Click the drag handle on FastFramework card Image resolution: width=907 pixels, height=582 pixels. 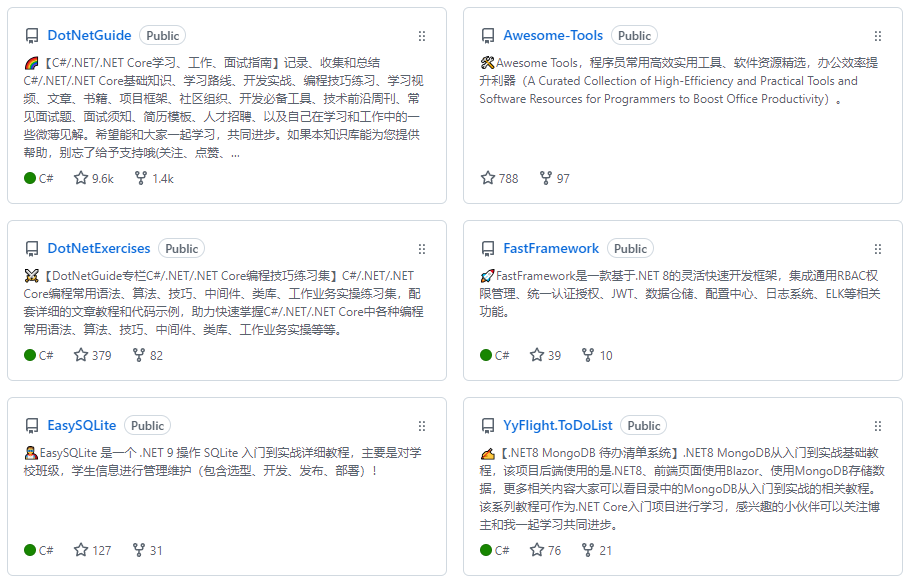point(877,249)
